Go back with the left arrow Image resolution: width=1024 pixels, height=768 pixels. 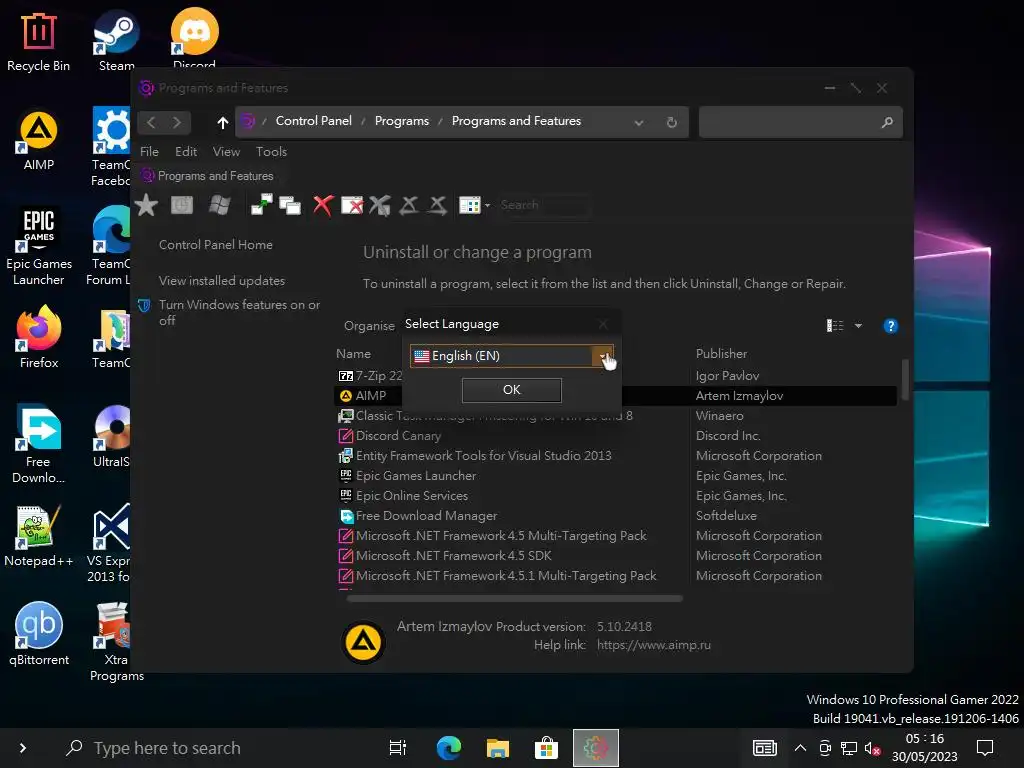152,122
